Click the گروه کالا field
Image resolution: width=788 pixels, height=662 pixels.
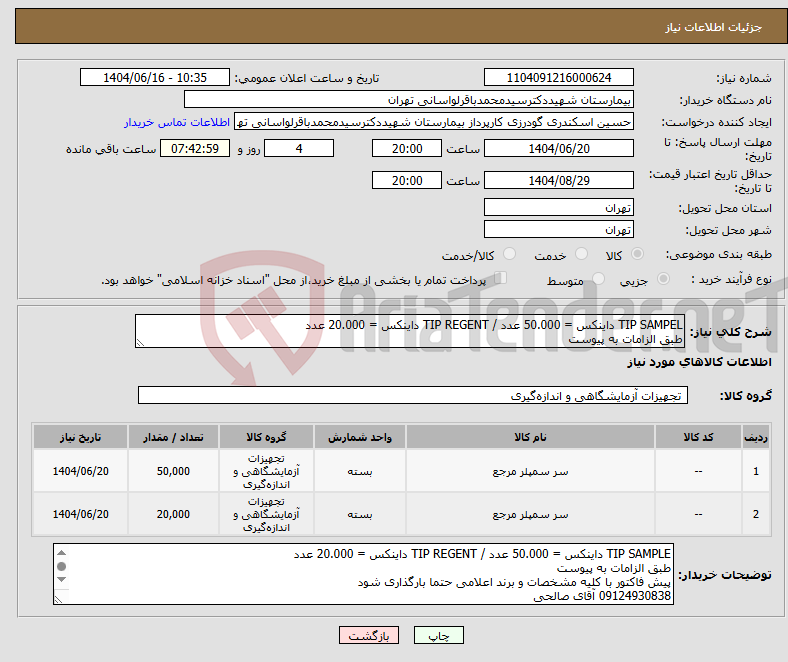pos(413,395)
